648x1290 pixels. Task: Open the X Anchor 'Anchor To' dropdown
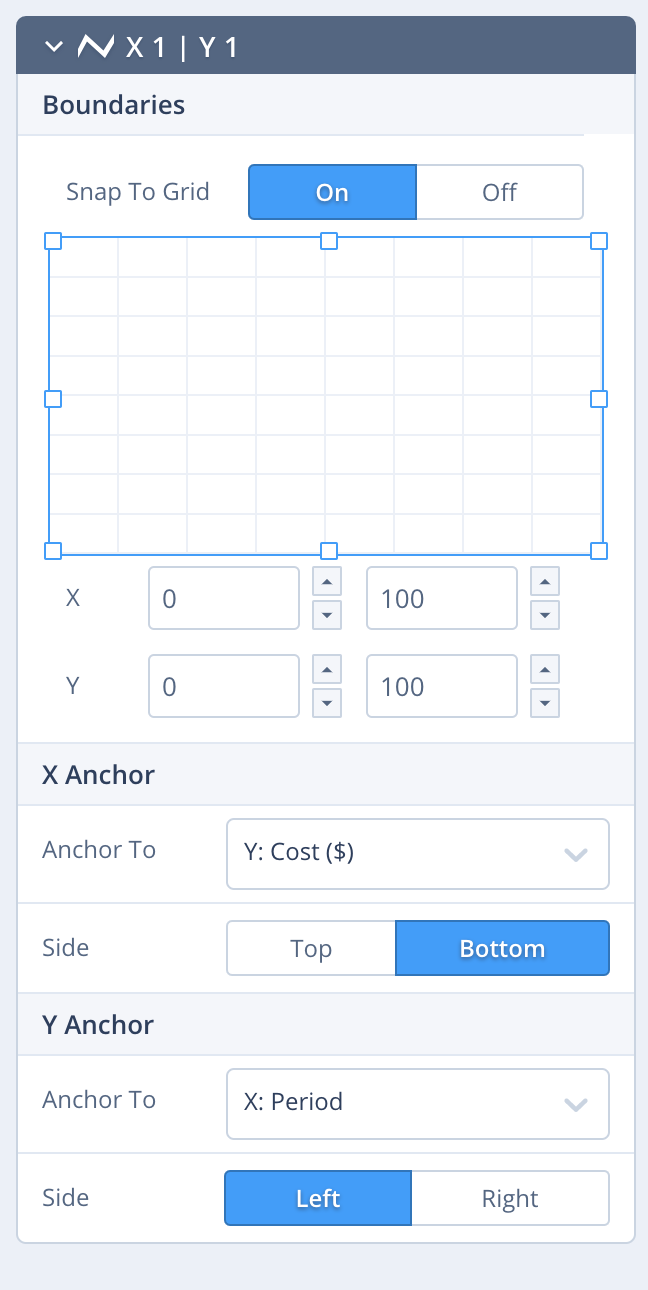417,854
